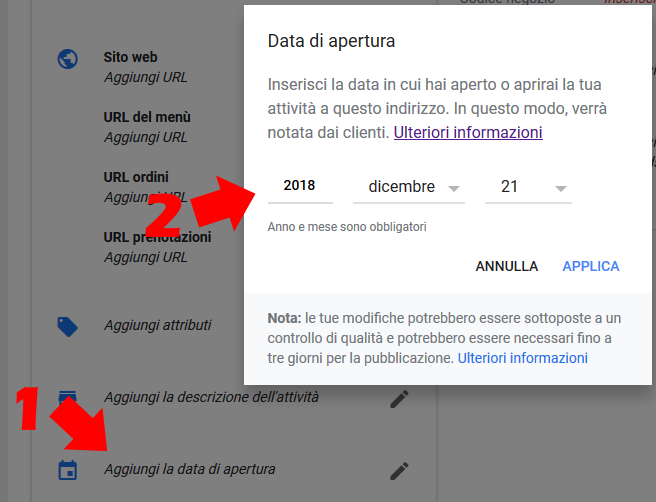Select Aggiungi la data di apertura
This screenshot has width=656, height=502.
point(190,469)
